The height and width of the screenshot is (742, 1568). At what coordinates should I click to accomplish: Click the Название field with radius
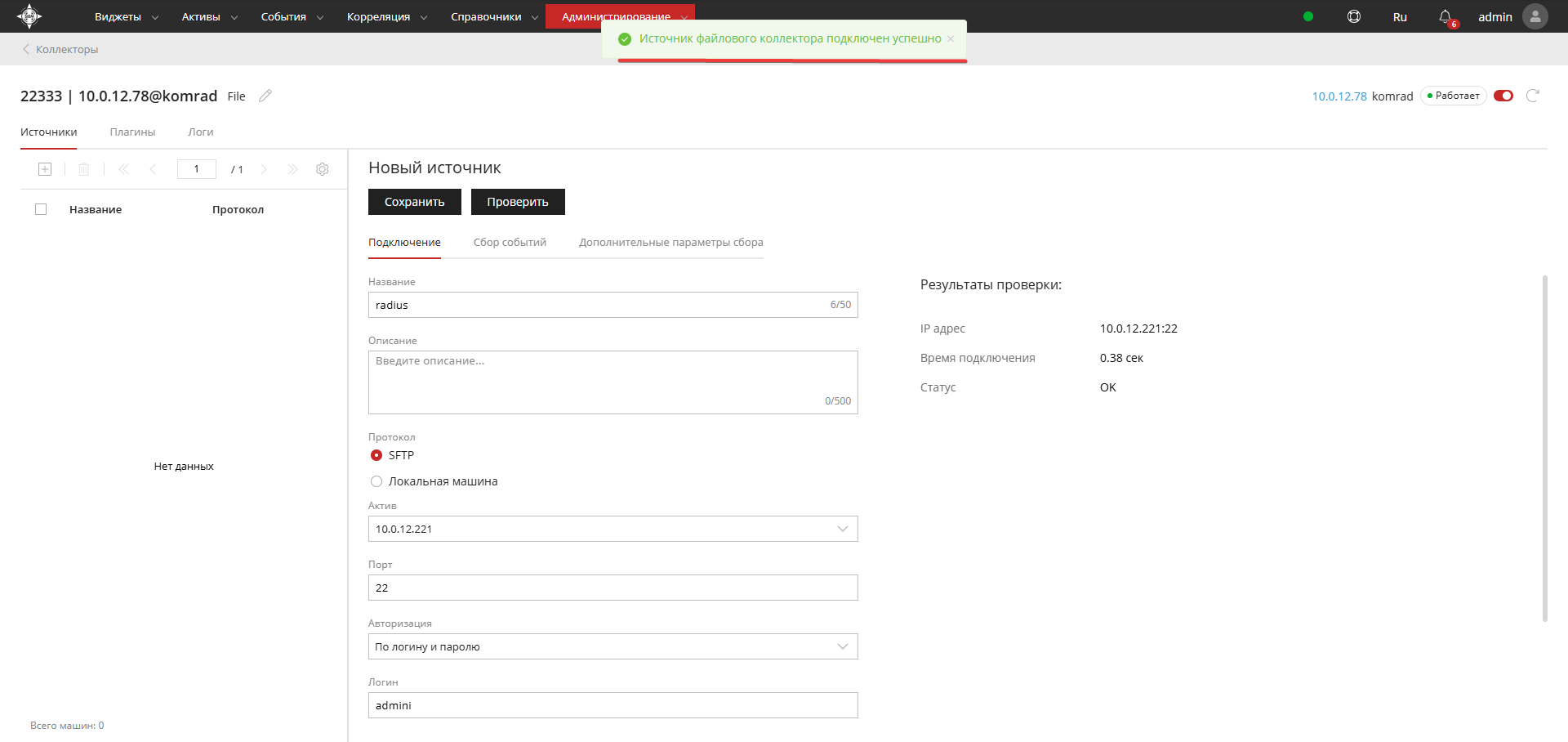[x=613, y=305]
